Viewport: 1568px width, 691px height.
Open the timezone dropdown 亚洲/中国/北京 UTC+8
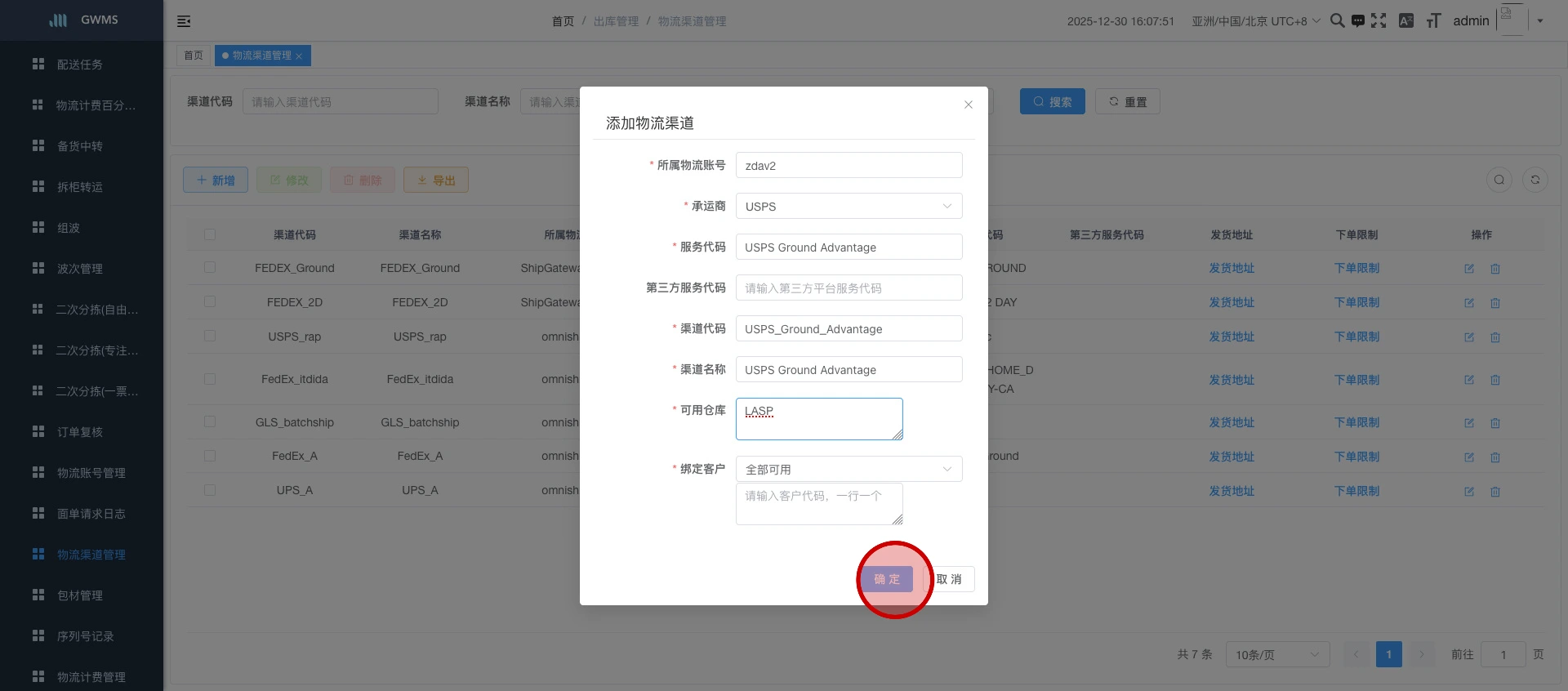click(1255, 21)
